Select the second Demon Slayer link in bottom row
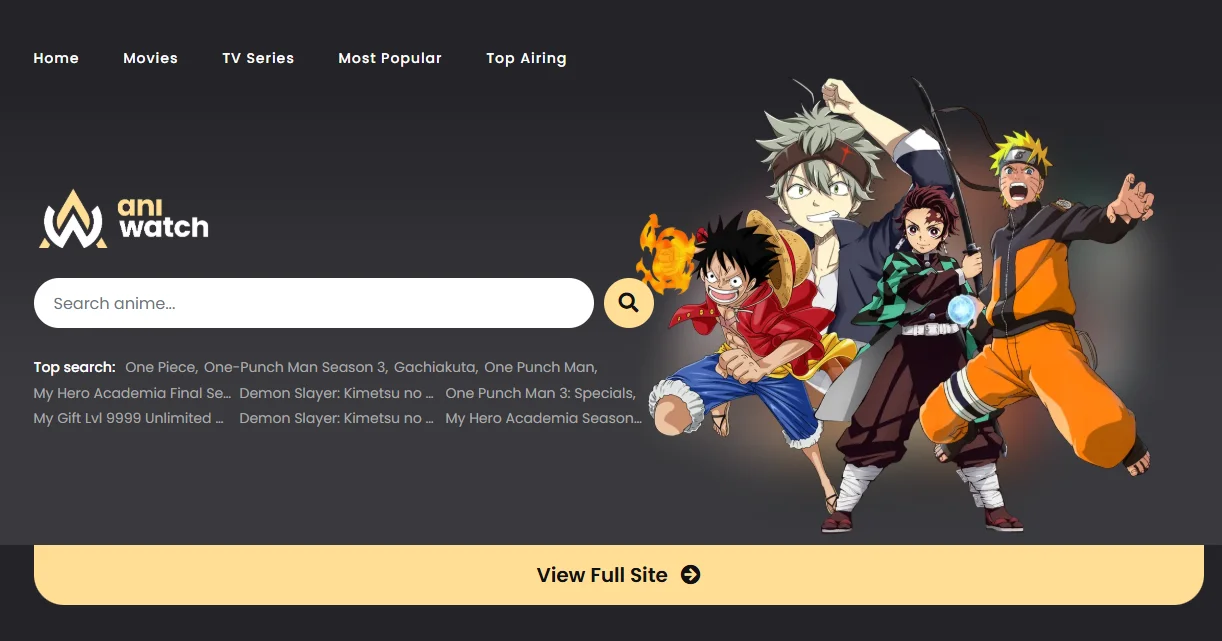Image resolution: width=1222 pixels, height=641 pixels. pos(336,418)
